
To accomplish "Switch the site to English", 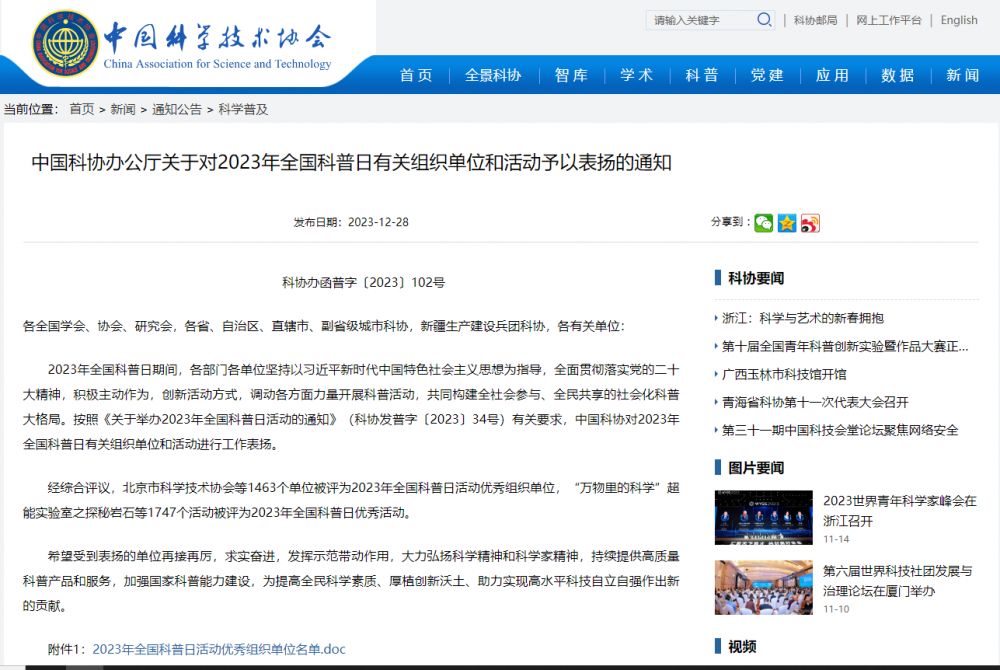I will click(959, 20).
